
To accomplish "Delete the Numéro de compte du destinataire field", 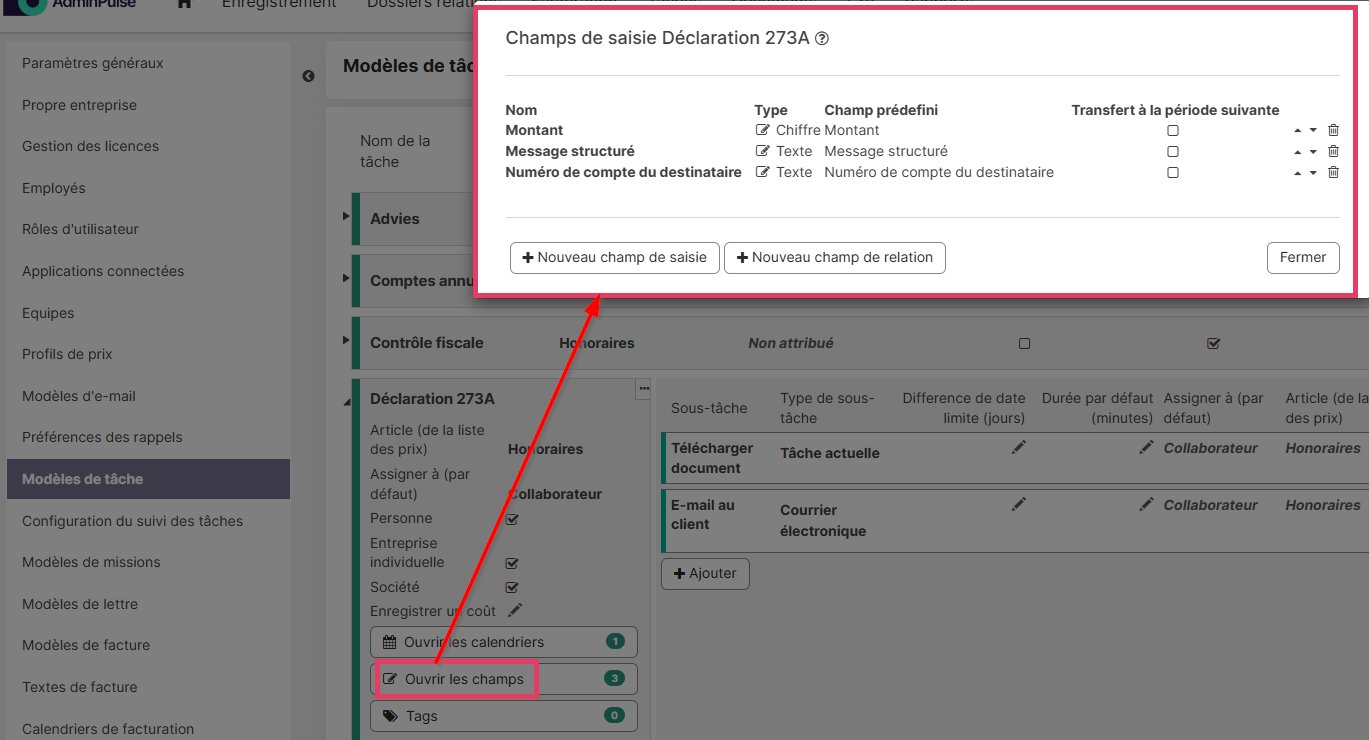I will click(x=1333, y=172).
